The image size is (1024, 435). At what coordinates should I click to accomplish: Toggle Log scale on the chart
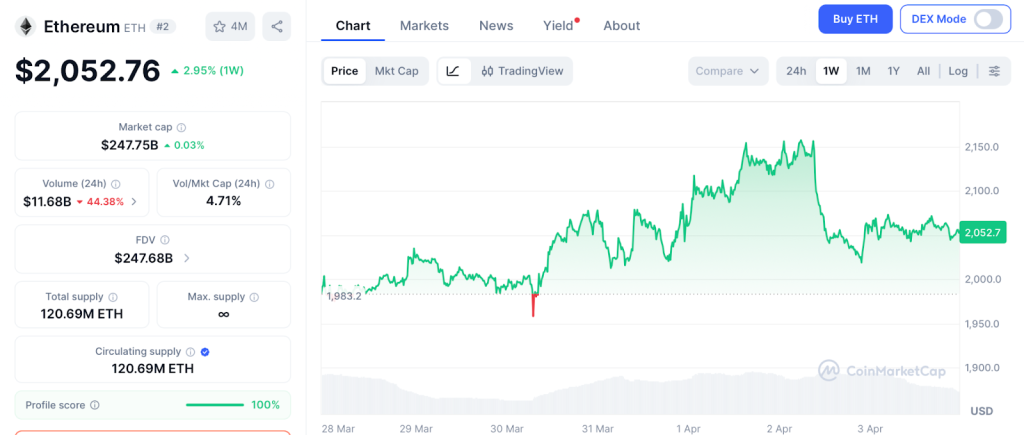[x=958, y=71]
